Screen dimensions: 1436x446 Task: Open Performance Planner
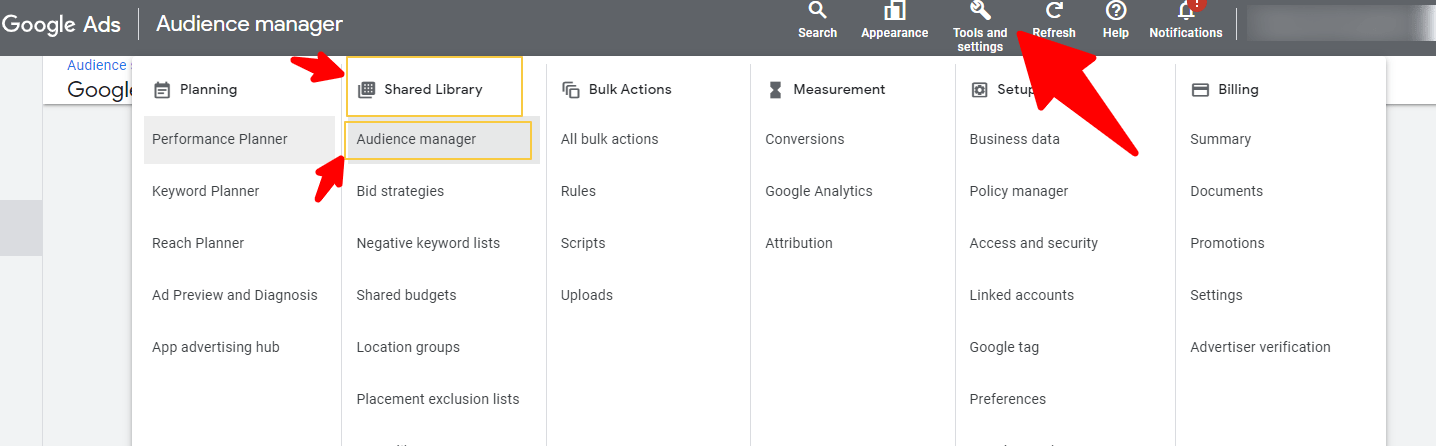(x=220, y=139)
